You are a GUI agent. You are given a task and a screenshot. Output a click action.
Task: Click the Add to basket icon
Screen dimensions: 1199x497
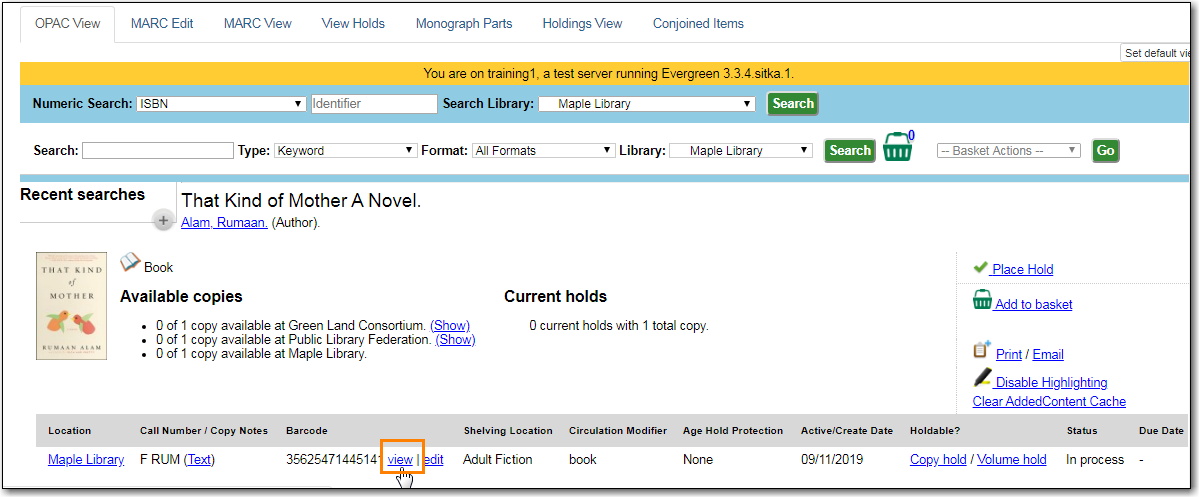[x=982, y=302]
